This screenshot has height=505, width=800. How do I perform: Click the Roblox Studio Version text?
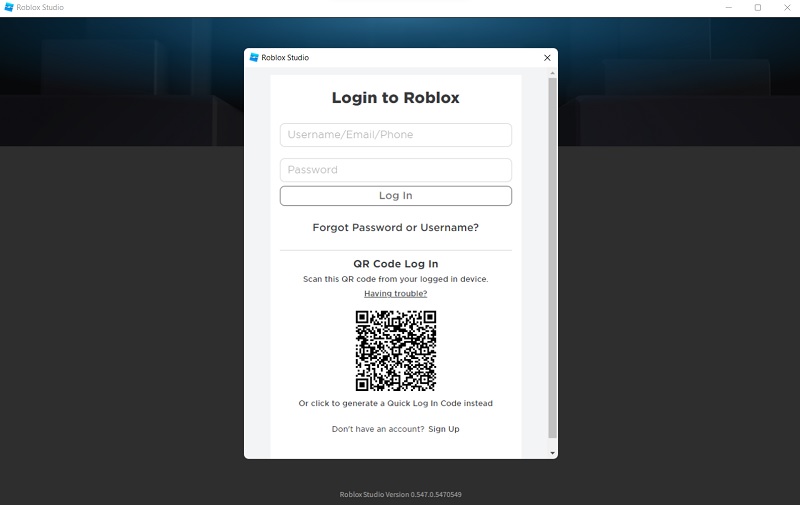[401, 494]
